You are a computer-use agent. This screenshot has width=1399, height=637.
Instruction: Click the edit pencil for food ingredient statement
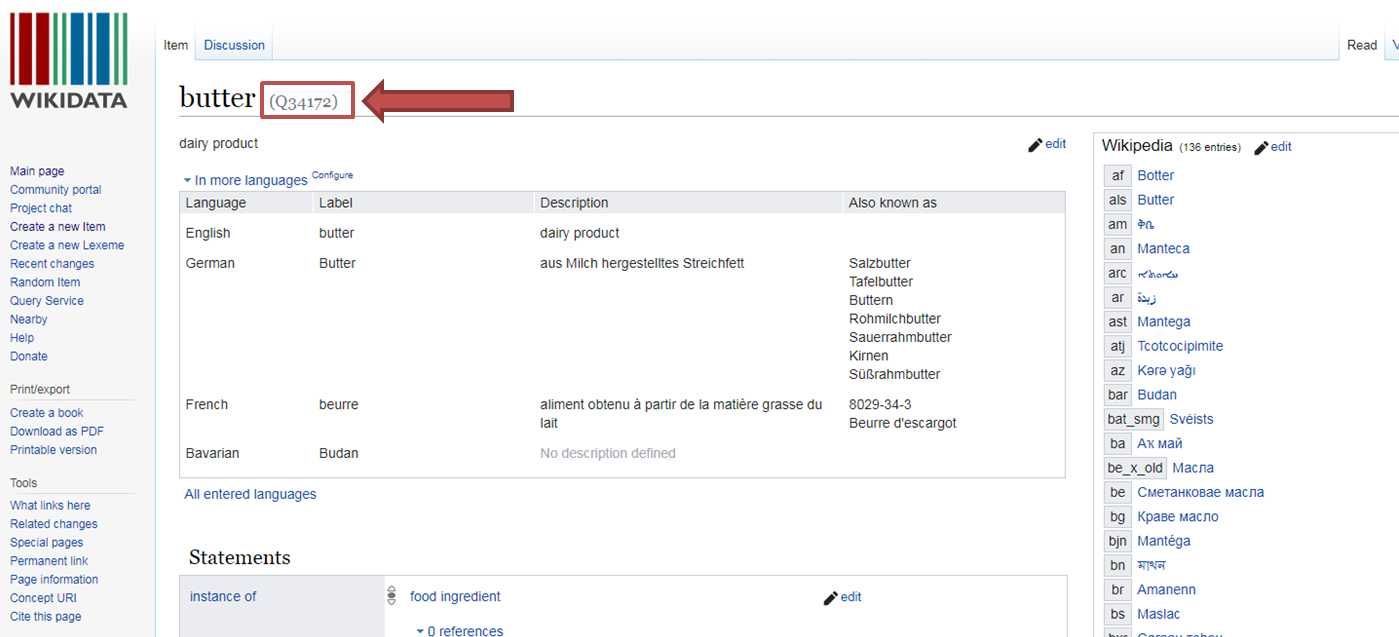tap(831, 598)
